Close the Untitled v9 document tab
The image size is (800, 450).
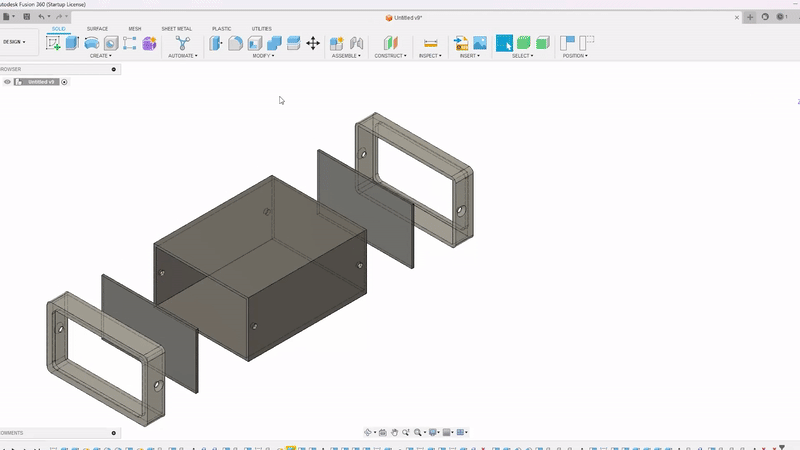pos(737,17)
